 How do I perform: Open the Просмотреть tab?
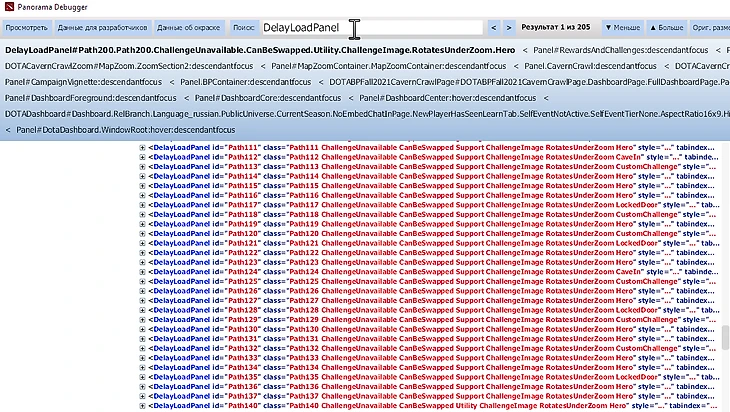click(x=27, y=28)
